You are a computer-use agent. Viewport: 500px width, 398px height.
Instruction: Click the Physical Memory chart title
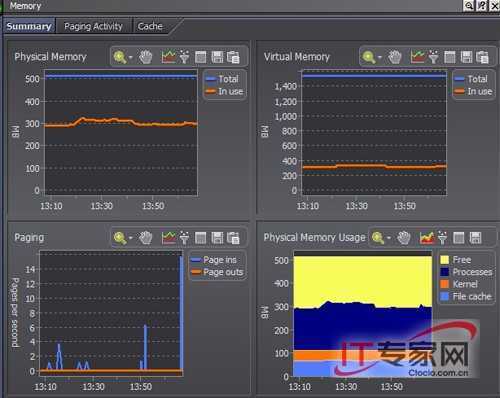pos(50,57)
